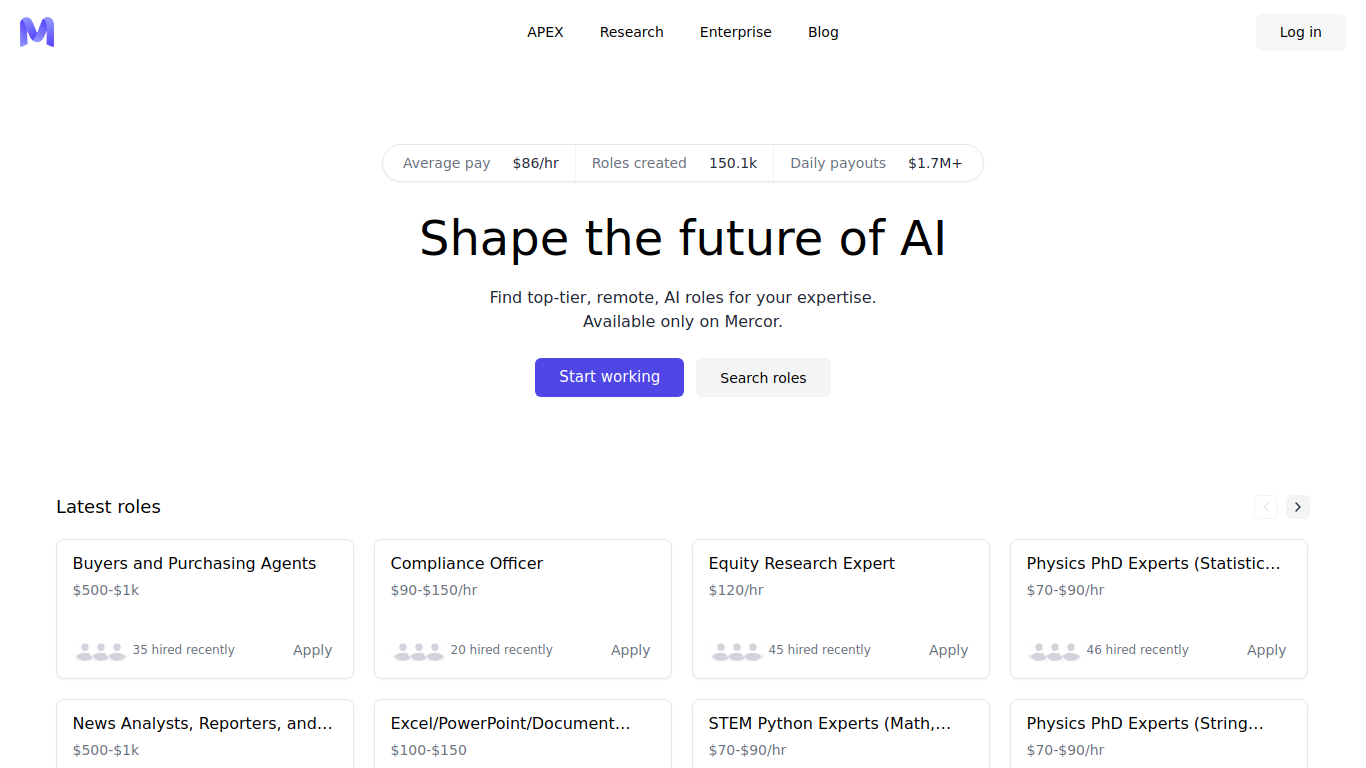Apply to Buyers and Purchasing Agents role
Image resolution: width=1366 pixels, height=768 pixels.
click(312, 650)
